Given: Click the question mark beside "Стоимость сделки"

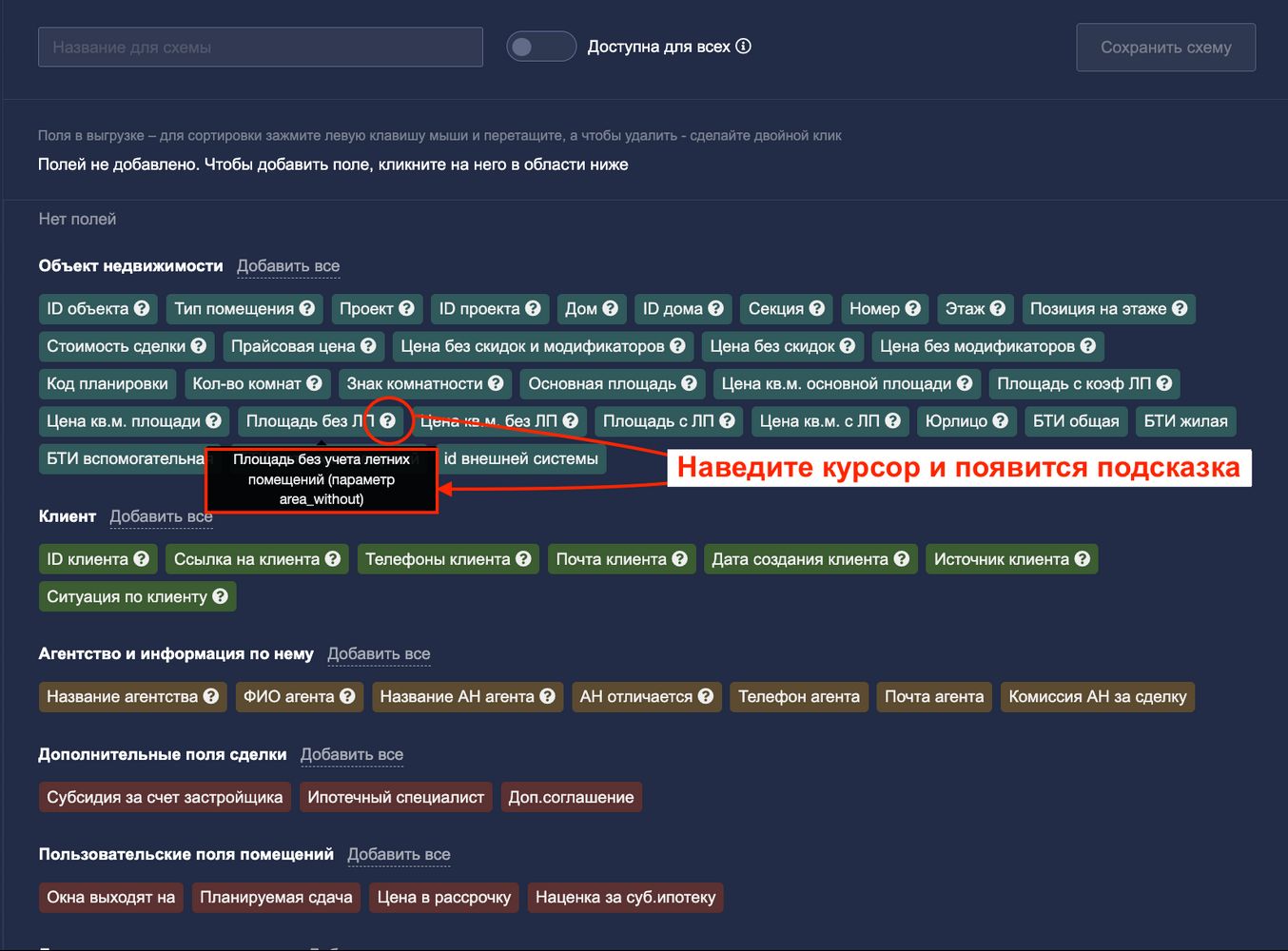Looking at the screenshot, I should [x=199, y=346].
